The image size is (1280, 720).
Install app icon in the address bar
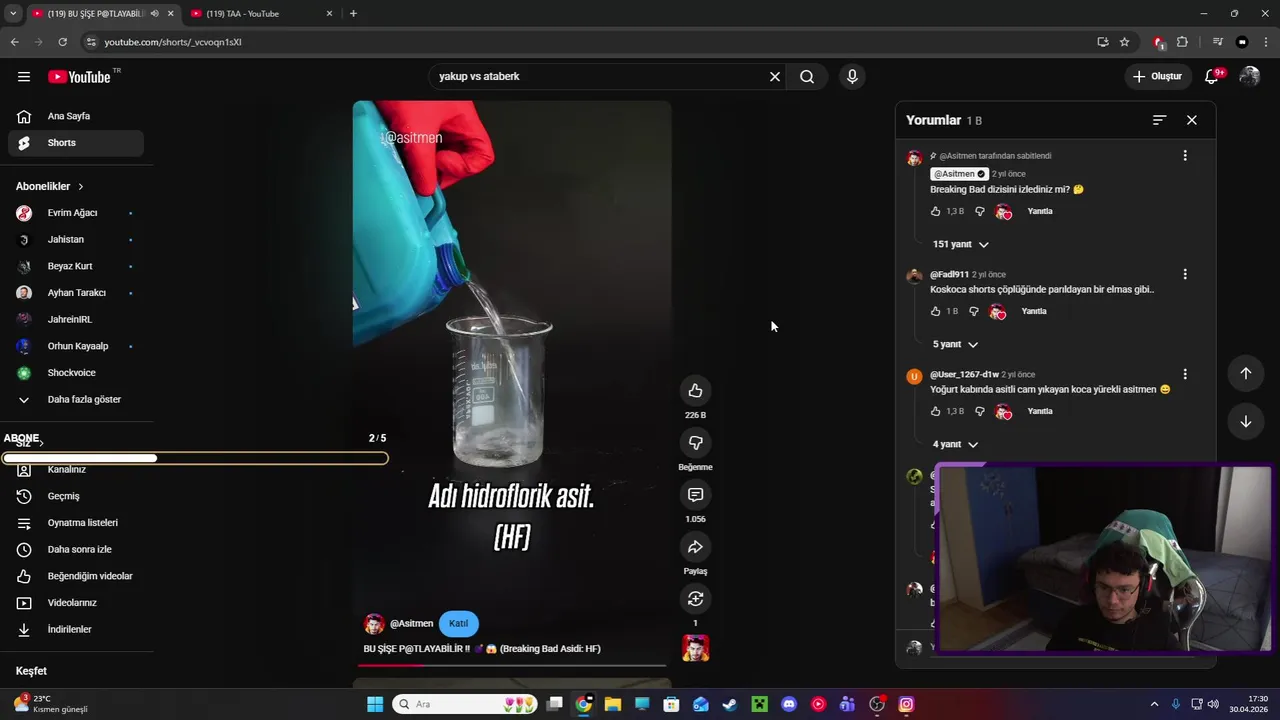(x=1102, y=42)
